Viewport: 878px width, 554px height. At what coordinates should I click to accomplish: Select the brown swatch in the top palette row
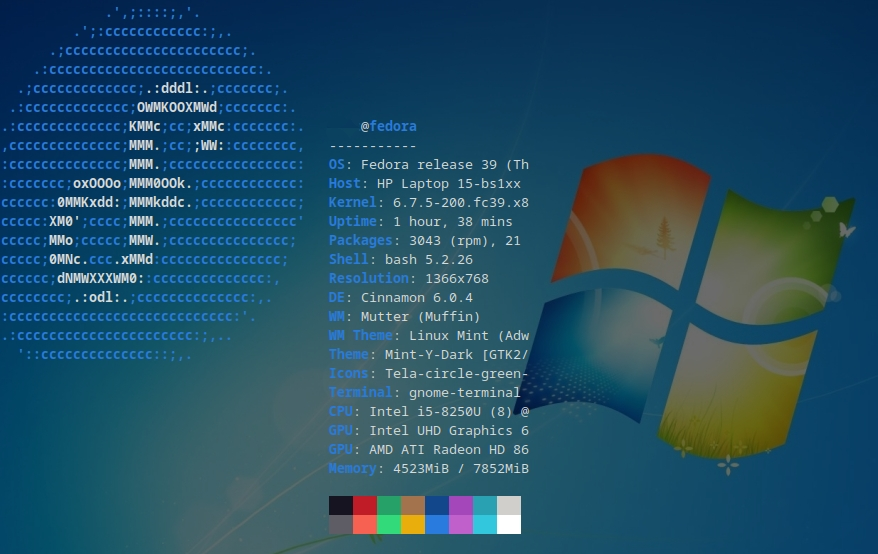point(413,505)
